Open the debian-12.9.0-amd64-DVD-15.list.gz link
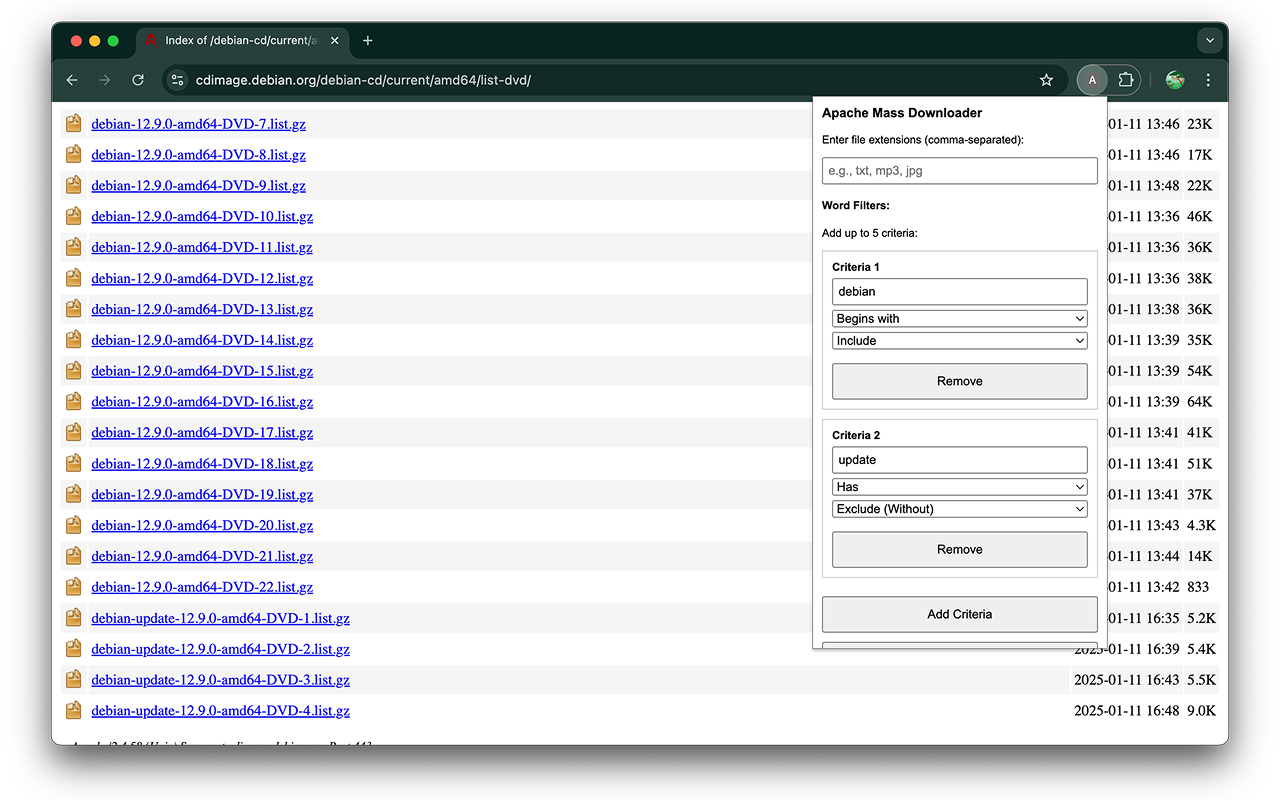The width and height of the screenshot is (1280, 800). [202, 371]
